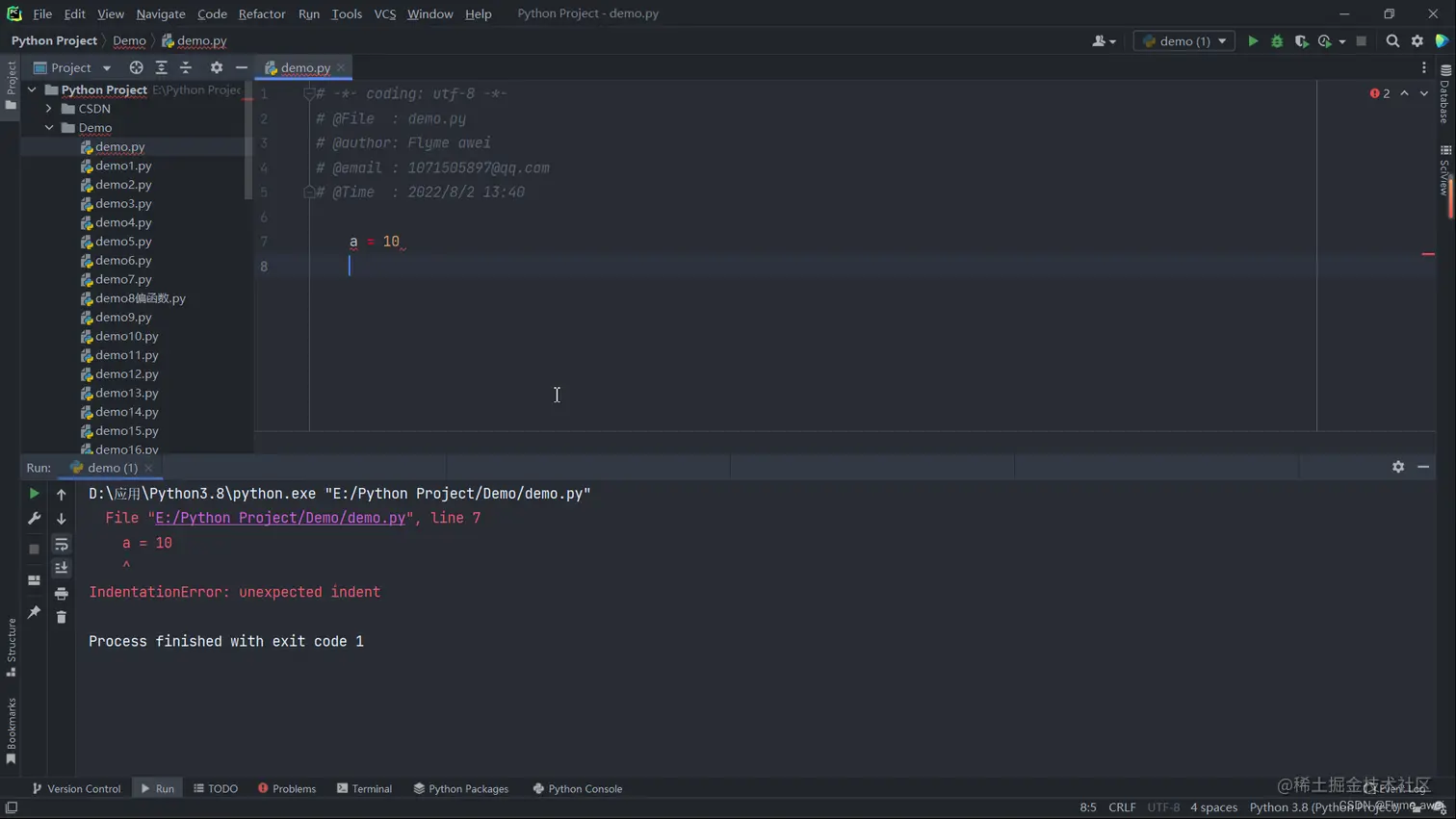Image resolution: width=1456 pixels, height=819 pixels.
Task: Rerun demo (1) in Run panel
Action: click(x=34, y=494)
